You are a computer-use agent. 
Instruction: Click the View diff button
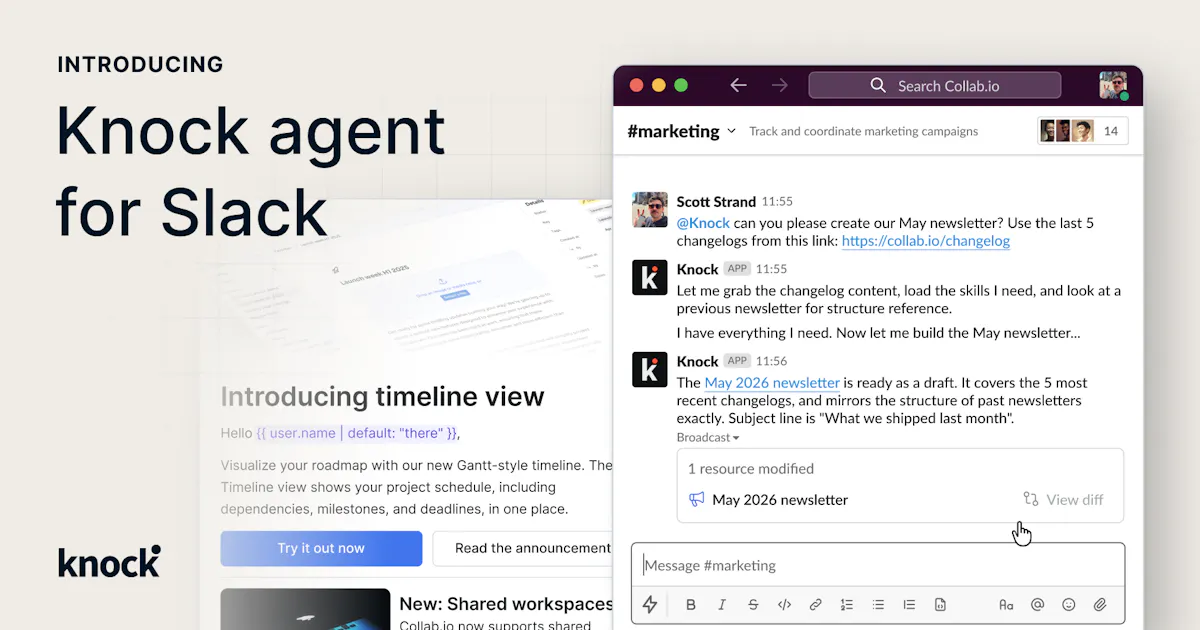click(x=1063, y=500)
